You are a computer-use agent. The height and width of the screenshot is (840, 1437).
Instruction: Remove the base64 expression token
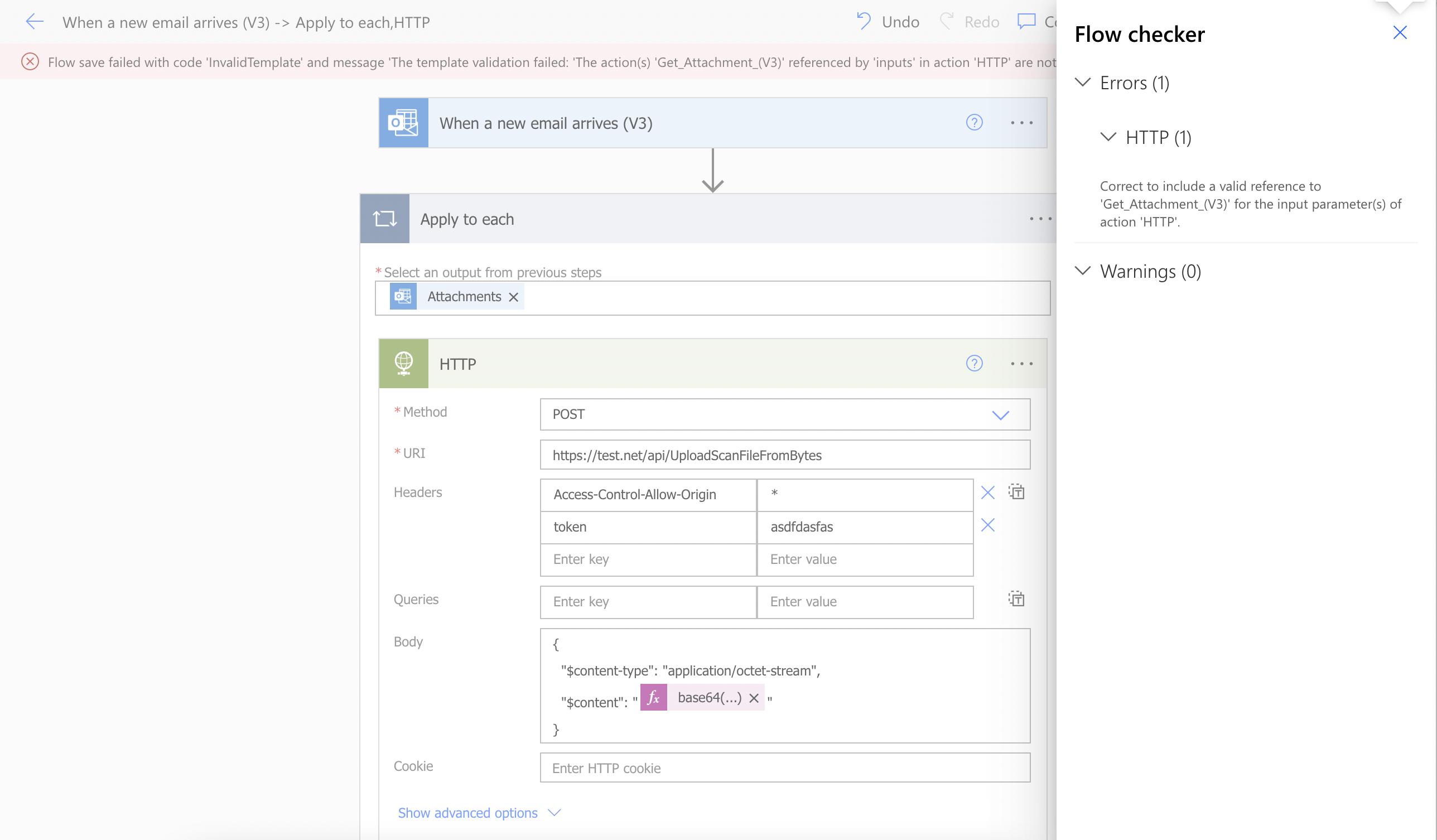(753, 698)
